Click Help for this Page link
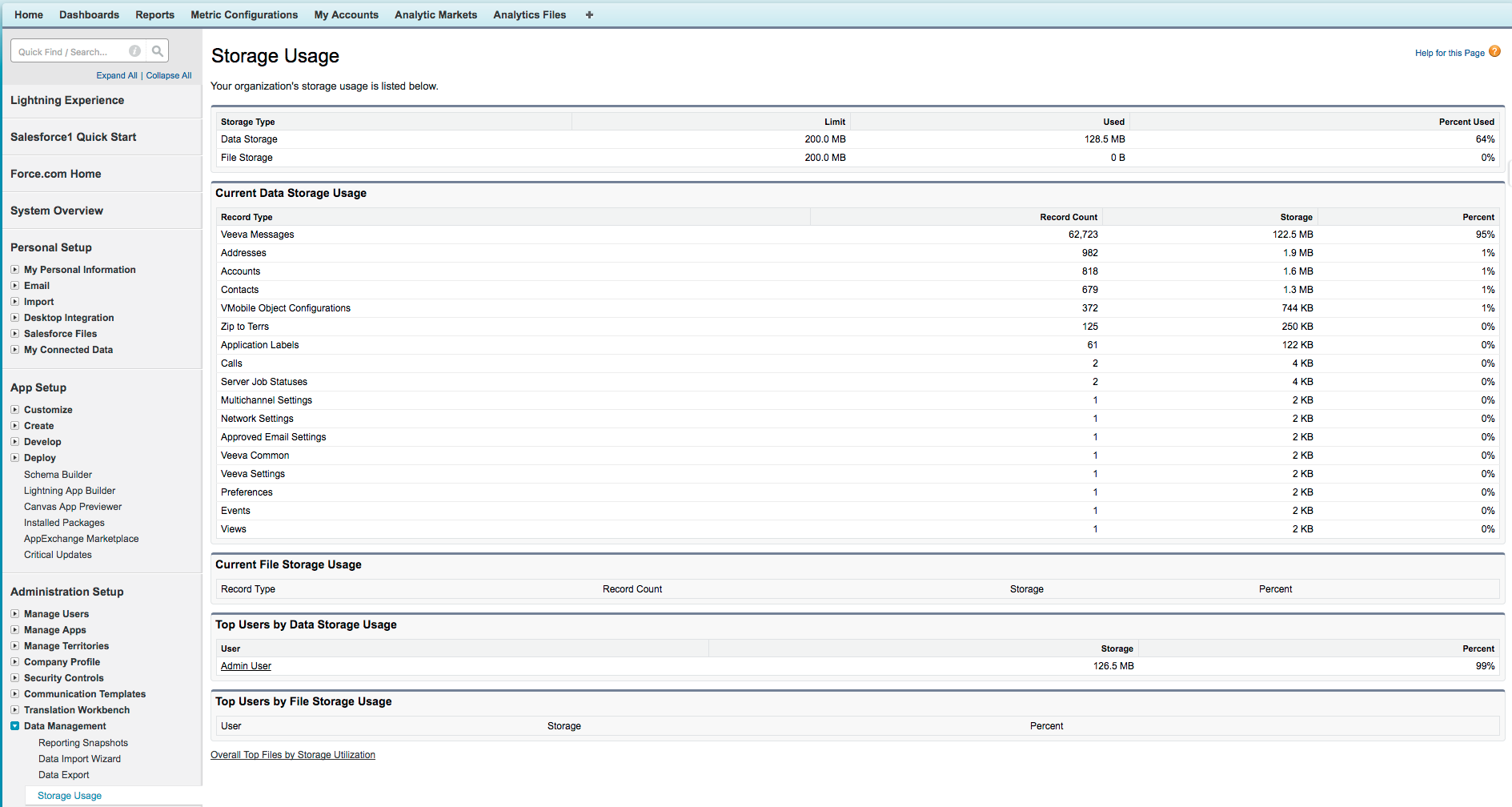 tap(1449, 53)
